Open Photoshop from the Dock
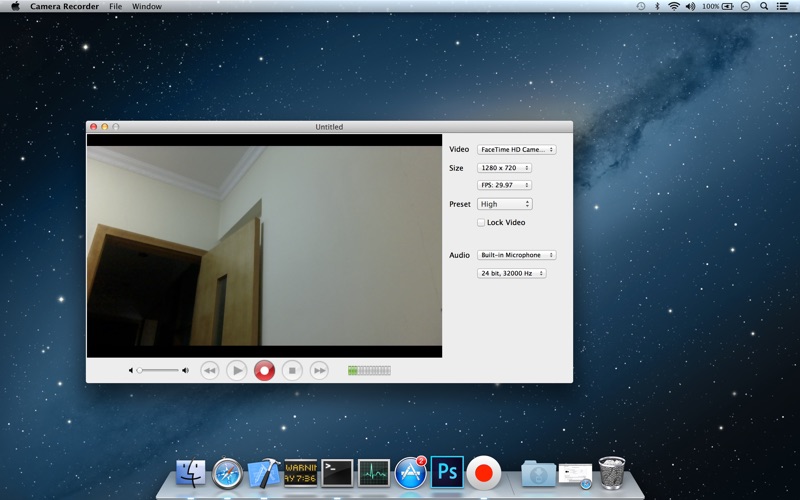This screenshot has height=500, width=800. point(447,472)
